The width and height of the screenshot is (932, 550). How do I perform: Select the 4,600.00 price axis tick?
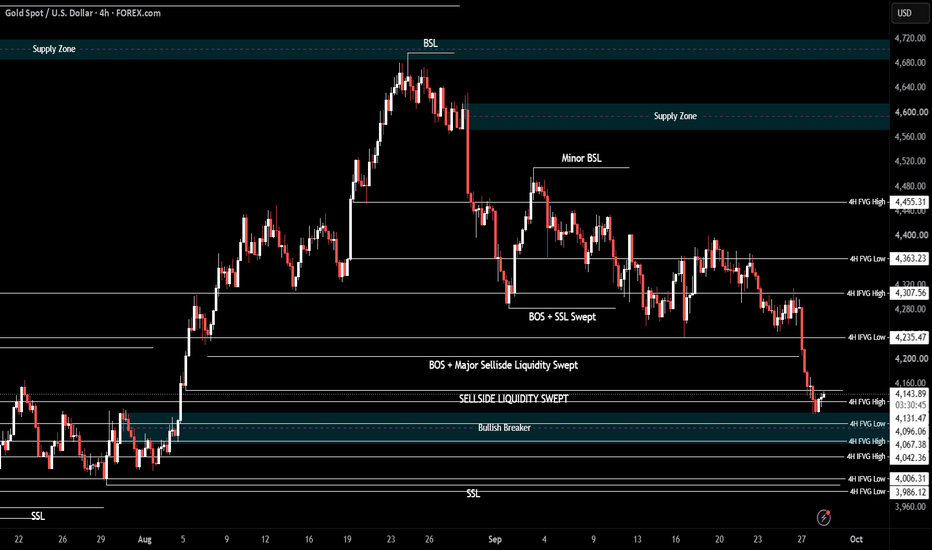[x=910, y=112]
